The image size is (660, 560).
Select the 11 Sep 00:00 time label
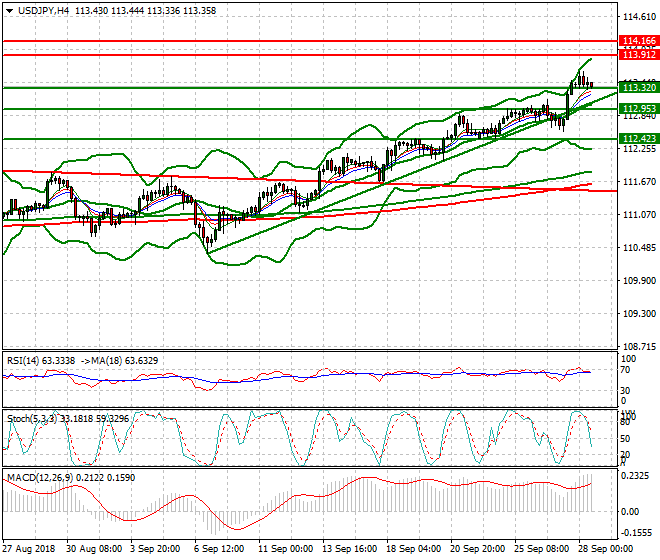click(x=285, y=549)
